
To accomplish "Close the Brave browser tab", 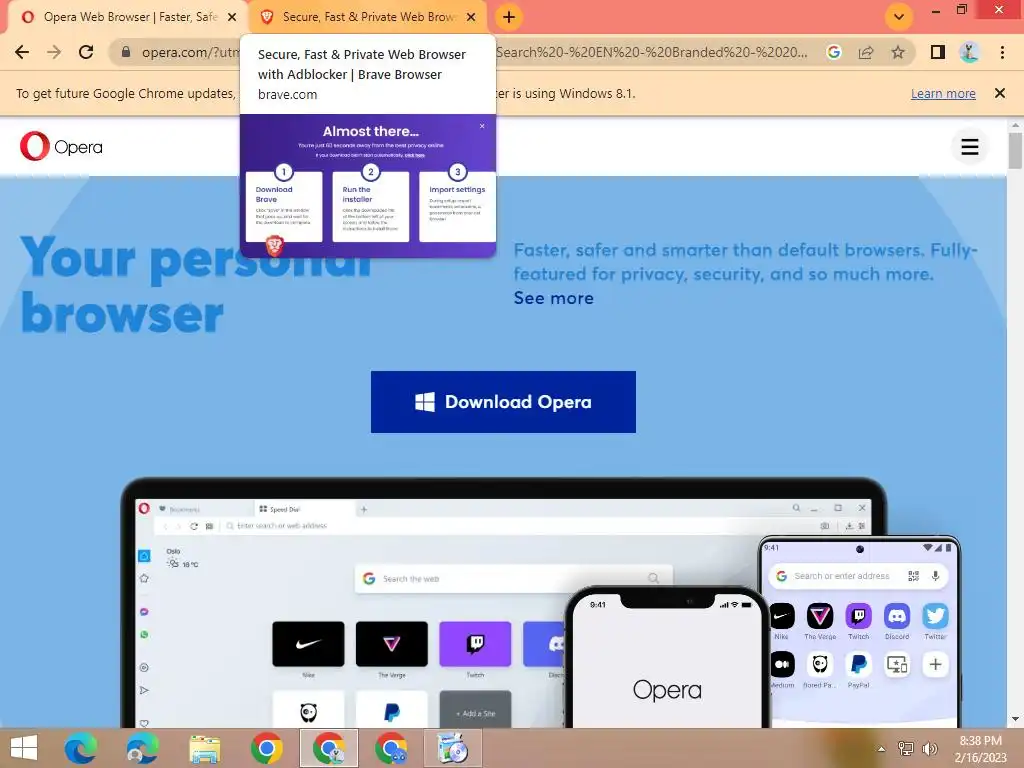I will [x=471, y=17].
